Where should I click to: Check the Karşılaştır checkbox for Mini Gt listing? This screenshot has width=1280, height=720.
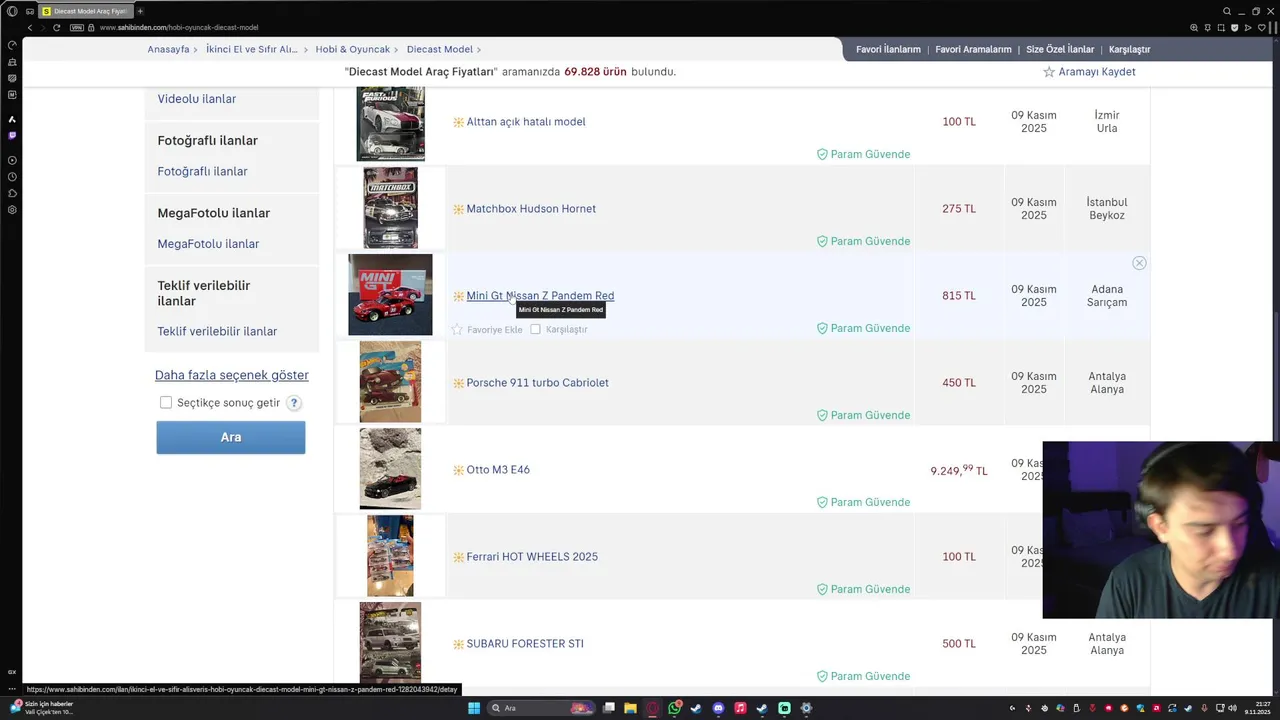(x=535, y=329)
